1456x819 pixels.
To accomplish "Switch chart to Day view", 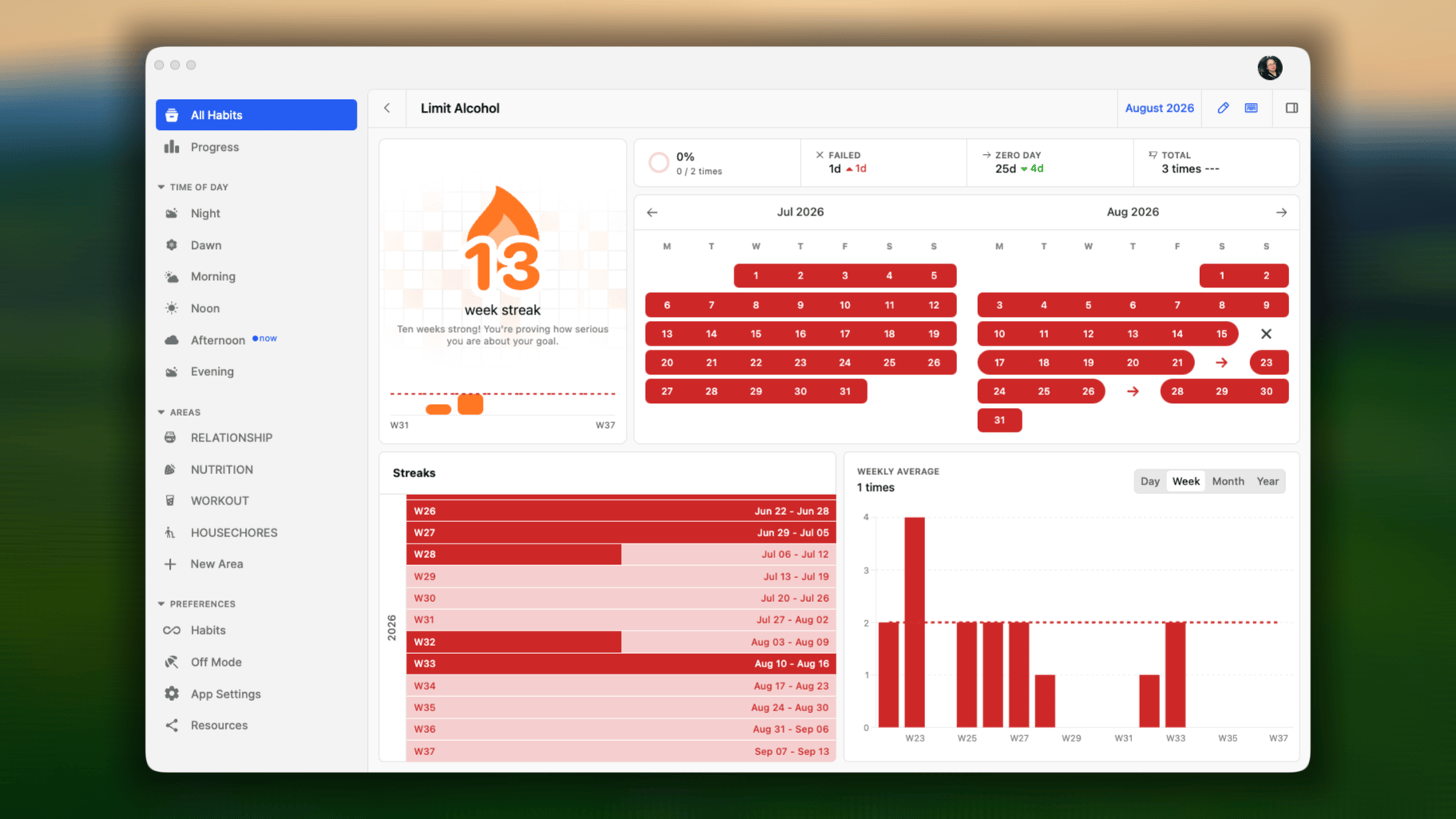I will 1149,481.
